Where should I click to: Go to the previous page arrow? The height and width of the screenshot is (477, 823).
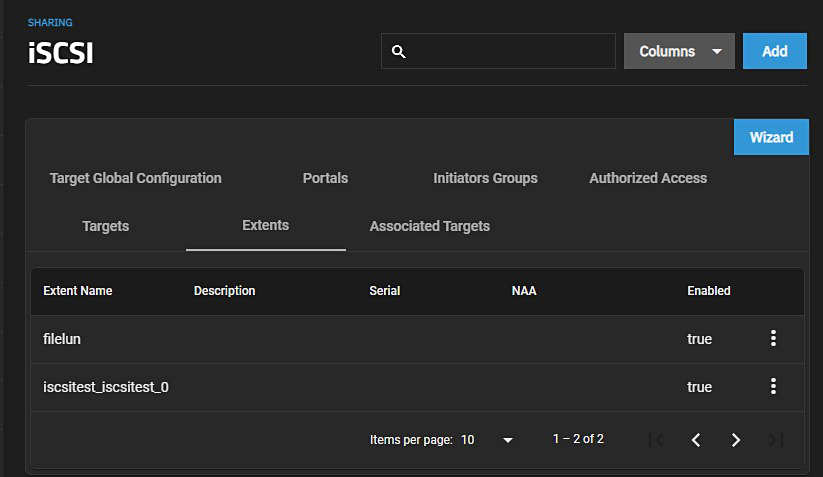tap(696, 440)
